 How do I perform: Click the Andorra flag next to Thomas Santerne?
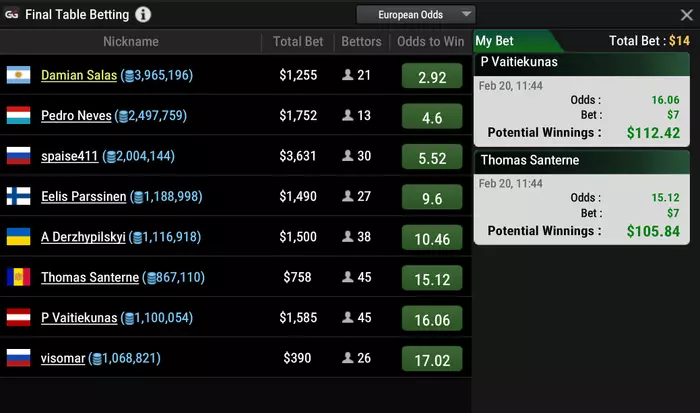[18, 277]
